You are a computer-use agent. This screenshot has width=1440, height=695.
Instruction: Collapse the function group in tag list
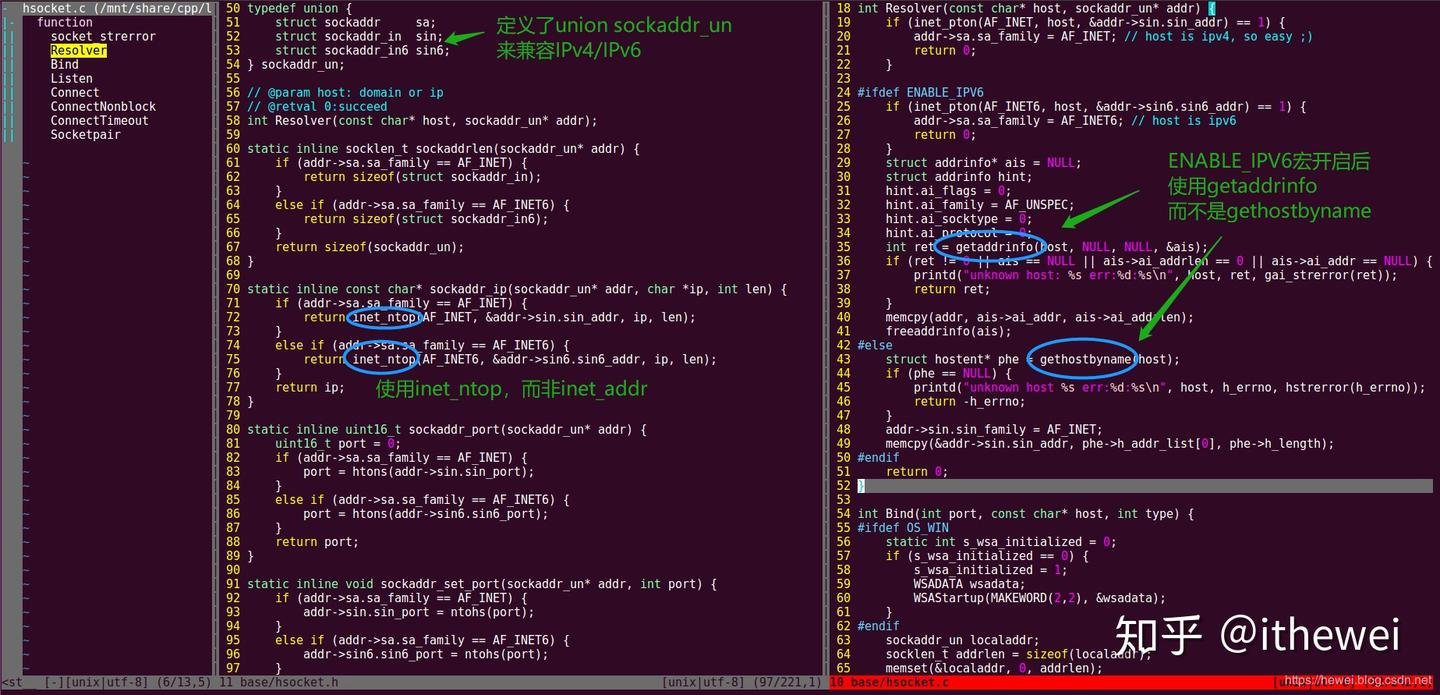[x=64, y=22]
